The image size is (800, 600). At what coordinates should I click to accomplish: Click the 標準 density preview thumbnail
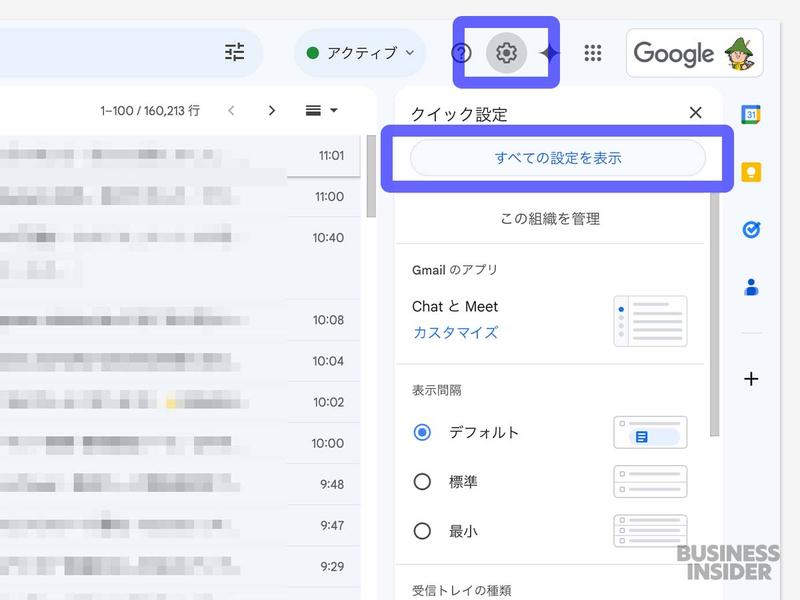[x=650, y=482]
